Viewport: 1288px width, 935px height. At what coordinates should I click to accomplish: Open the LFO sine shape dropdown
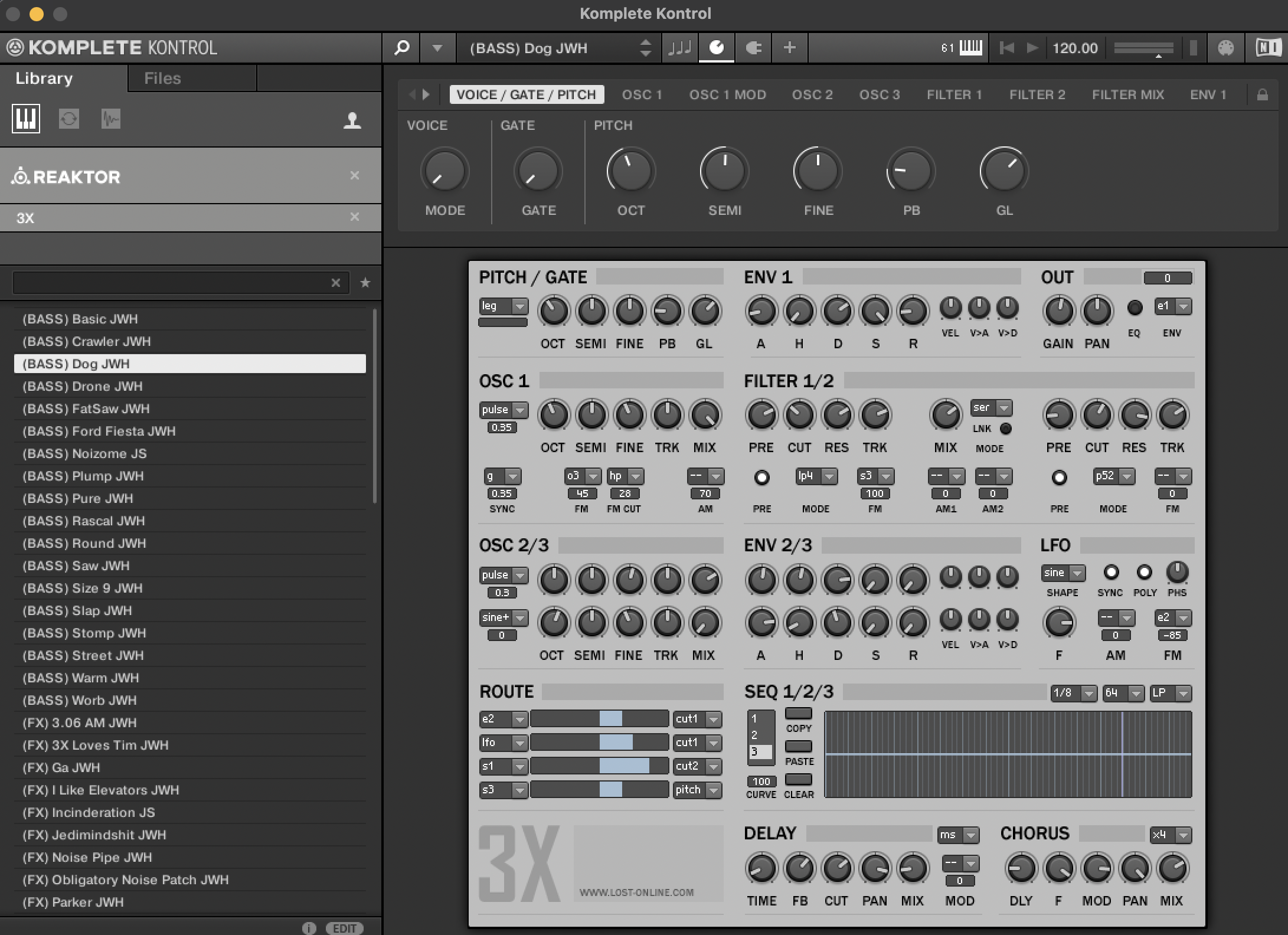pyautogui.click(x=1064, y=573)
